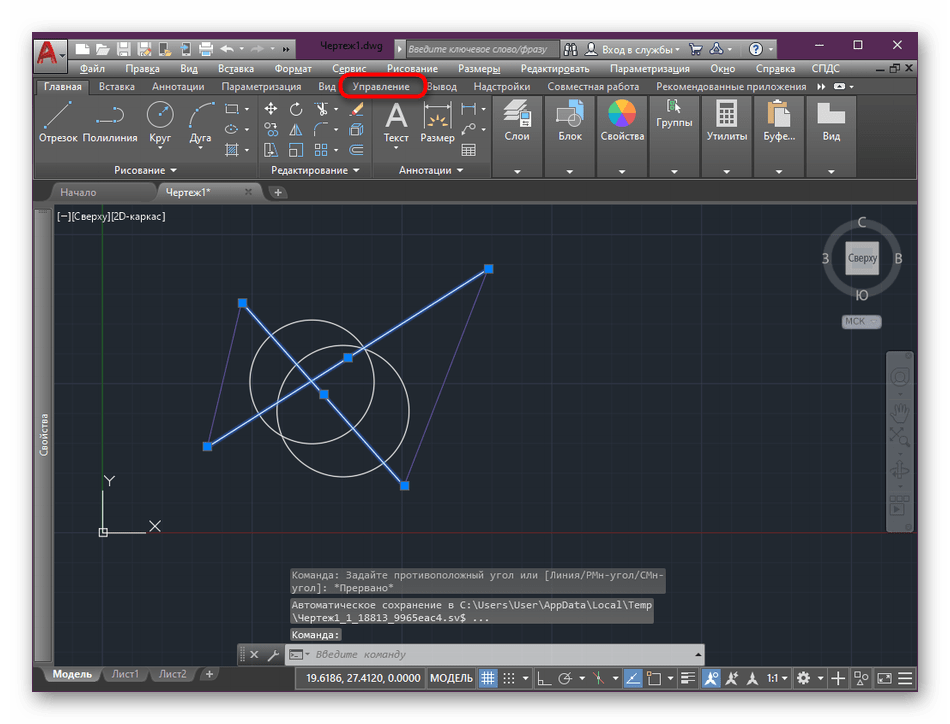The image size is (950, 724).
Task: Activate the Explode tool
Action: click(356, 129)
